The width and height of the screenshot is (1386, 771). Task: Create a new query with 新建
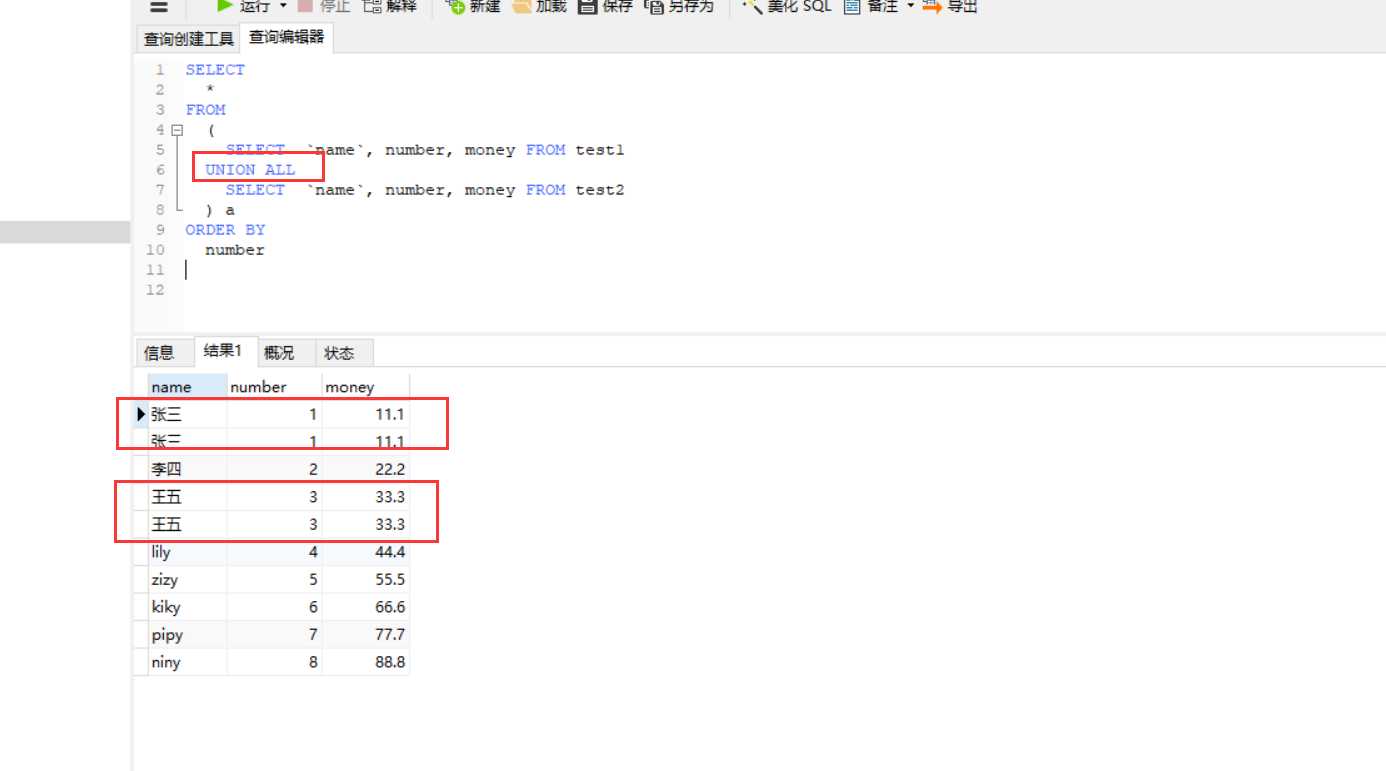point(472,6)
